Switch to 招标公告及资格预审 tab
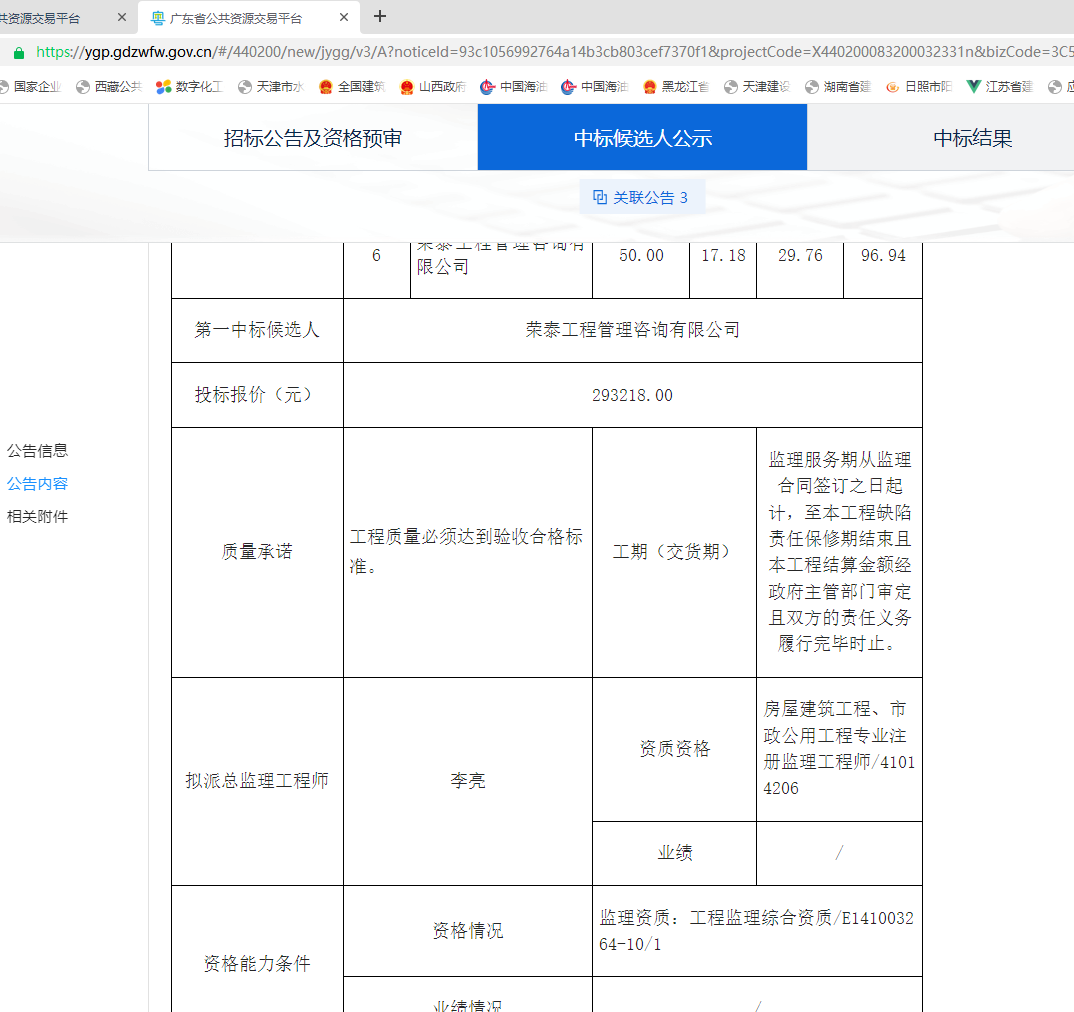This screenshot has height=1012, width=1074. click(x=313, y=138)
